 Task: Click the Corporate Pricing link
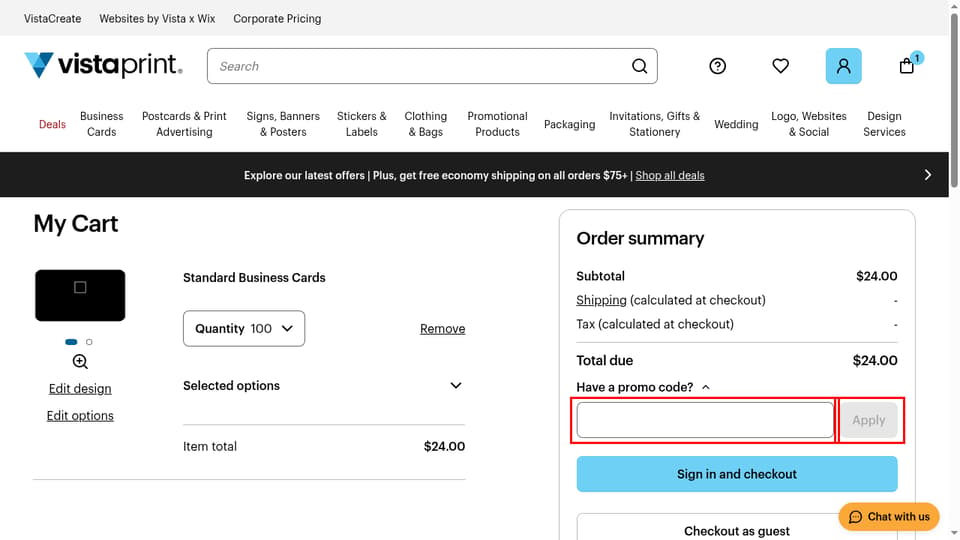coord(277,18)
